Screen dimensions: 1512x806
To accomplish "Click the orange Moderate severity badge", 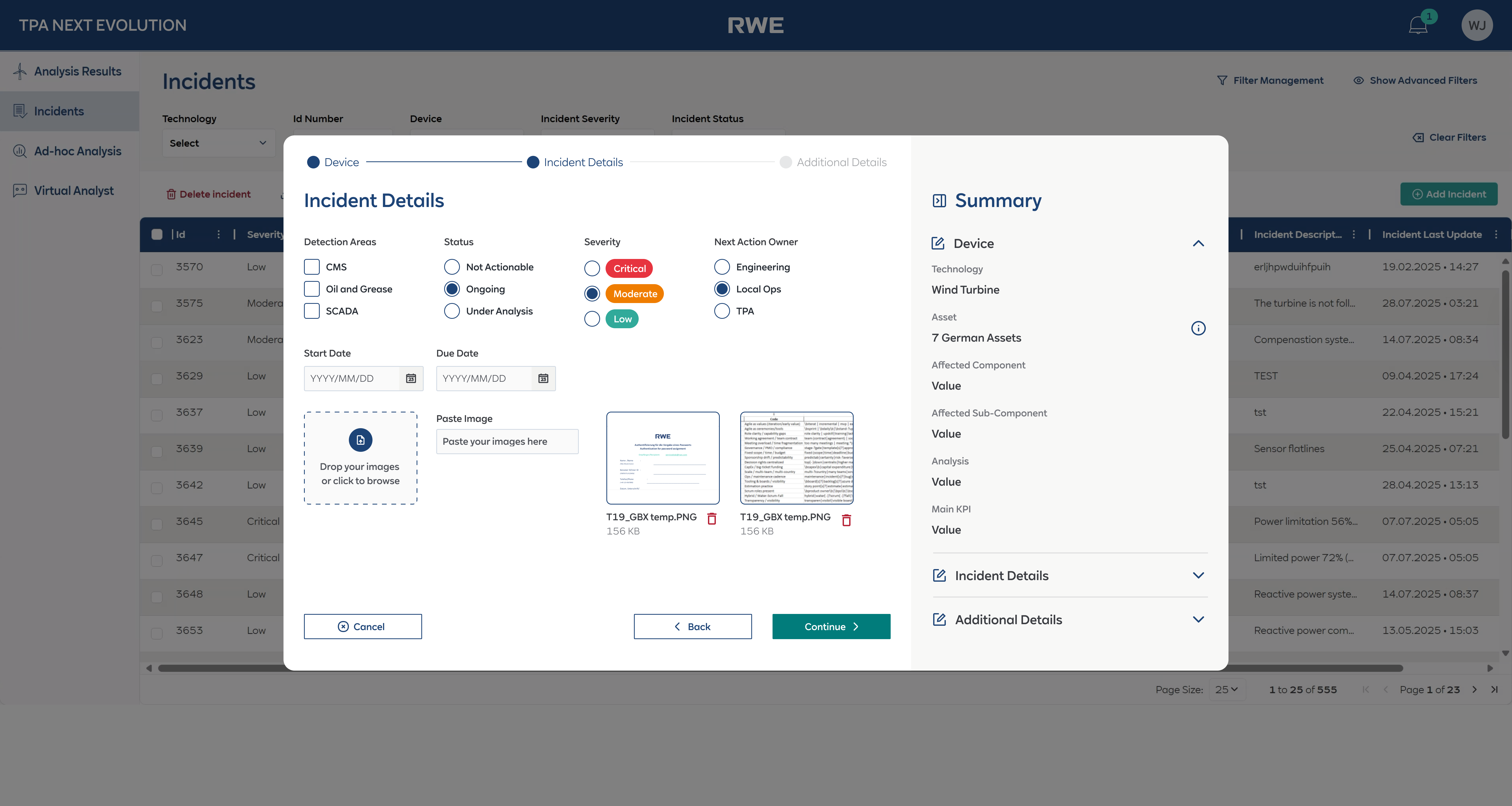I will [634, 294].
